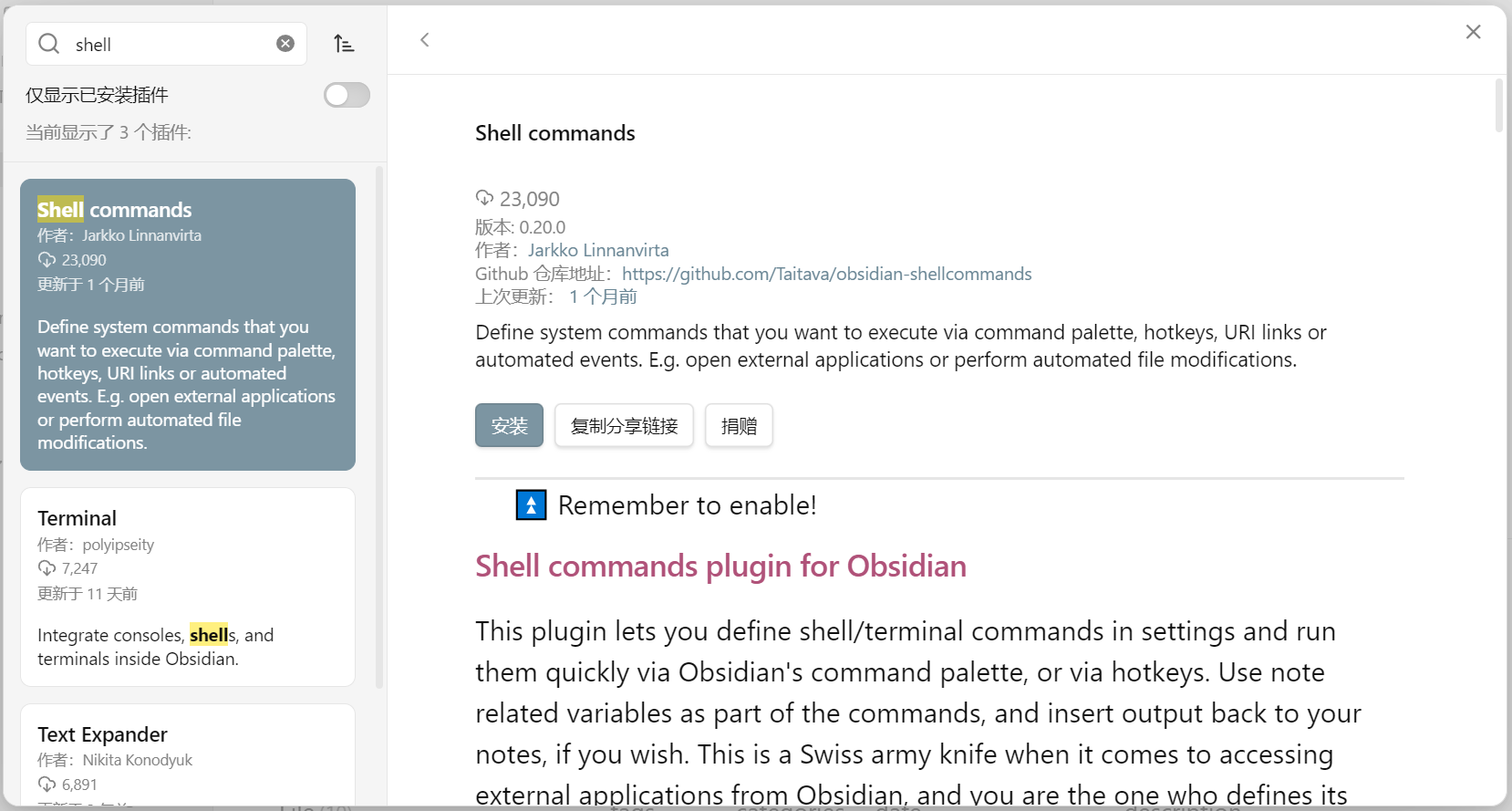
Task: Click the download count icon in details
Action: coord(484,198)
